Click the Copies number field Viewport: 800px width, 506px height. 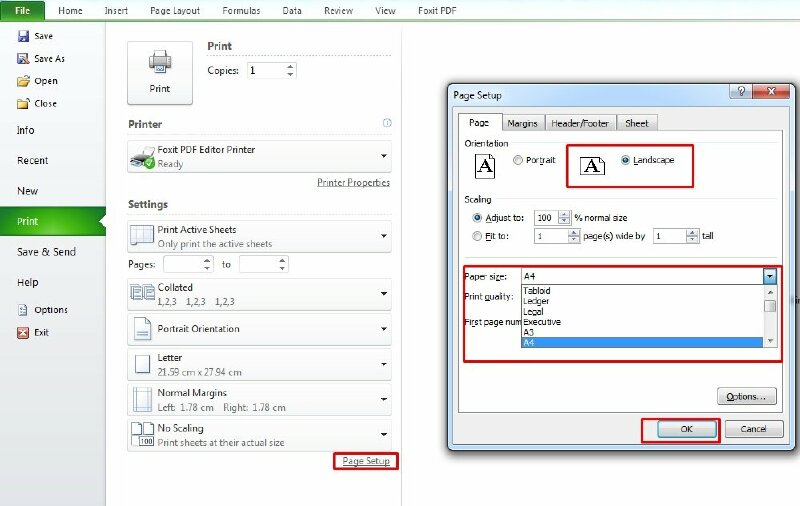pos(266,71)
